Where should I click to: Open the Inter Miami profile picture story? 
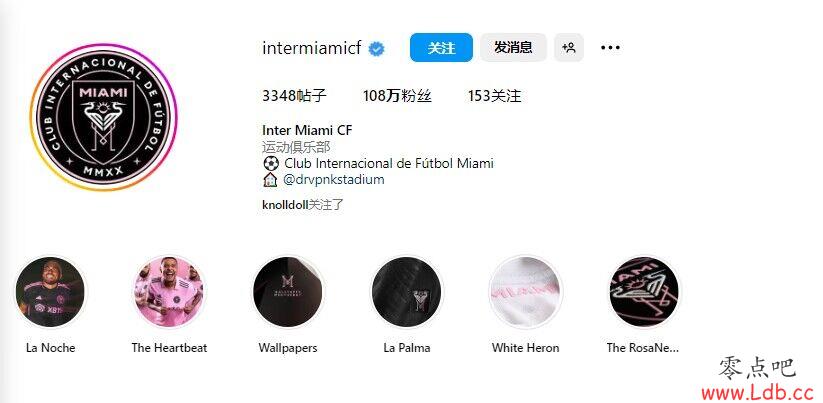click(103, 117)
